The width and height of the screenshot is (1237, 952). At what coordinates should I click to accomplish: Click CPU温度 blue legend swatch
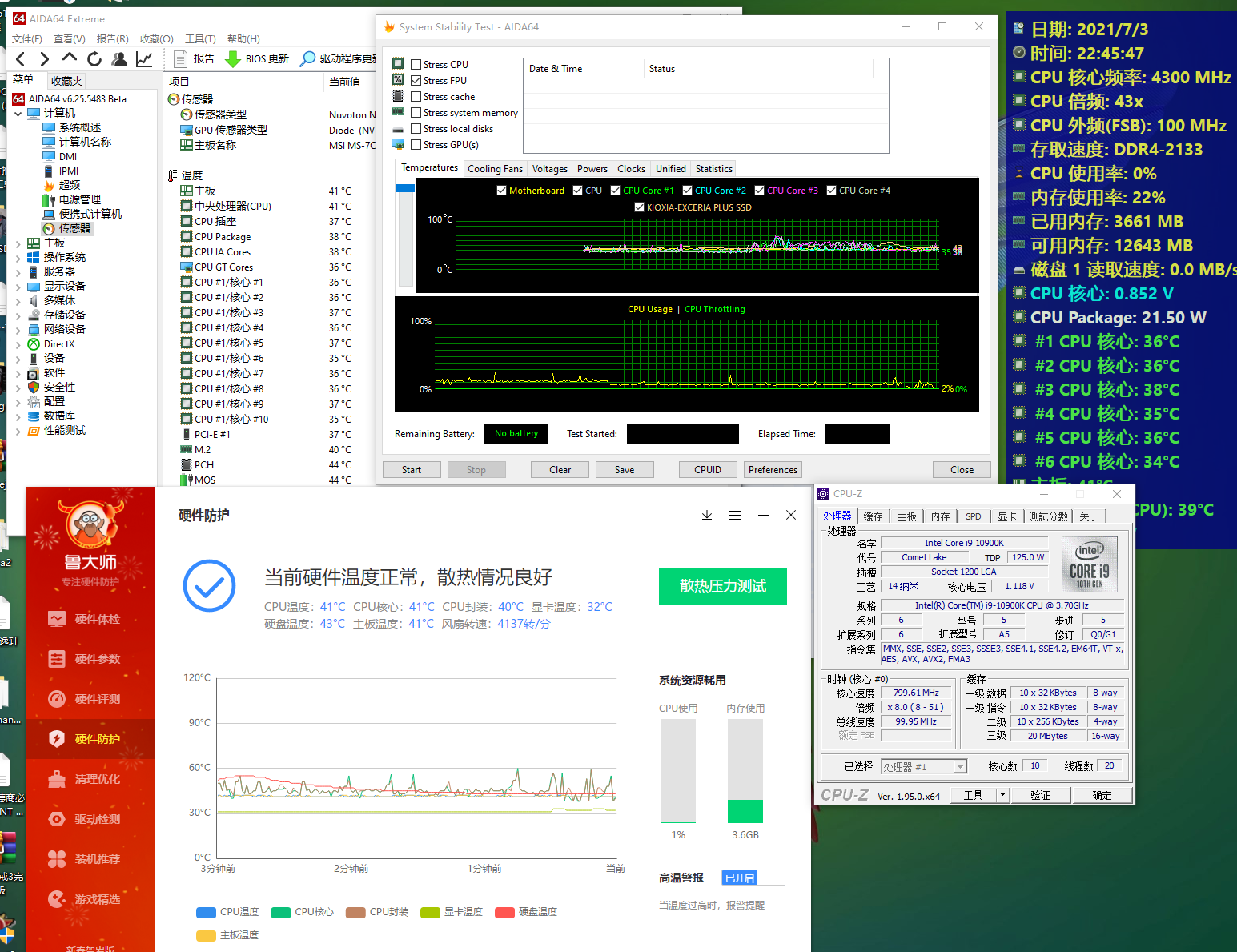tap(206, 913)
